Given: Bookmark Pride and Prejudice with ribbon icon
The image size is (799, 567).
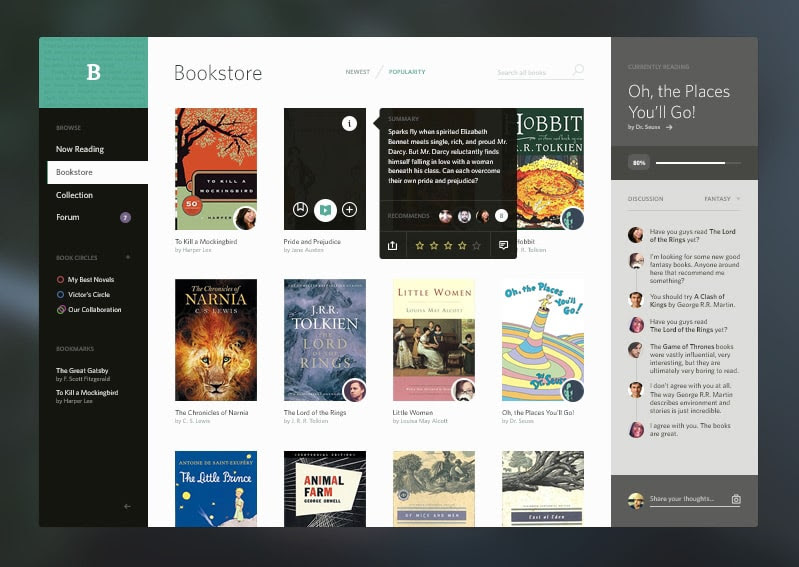Looking at the screenshot, I should coord(300,209).
